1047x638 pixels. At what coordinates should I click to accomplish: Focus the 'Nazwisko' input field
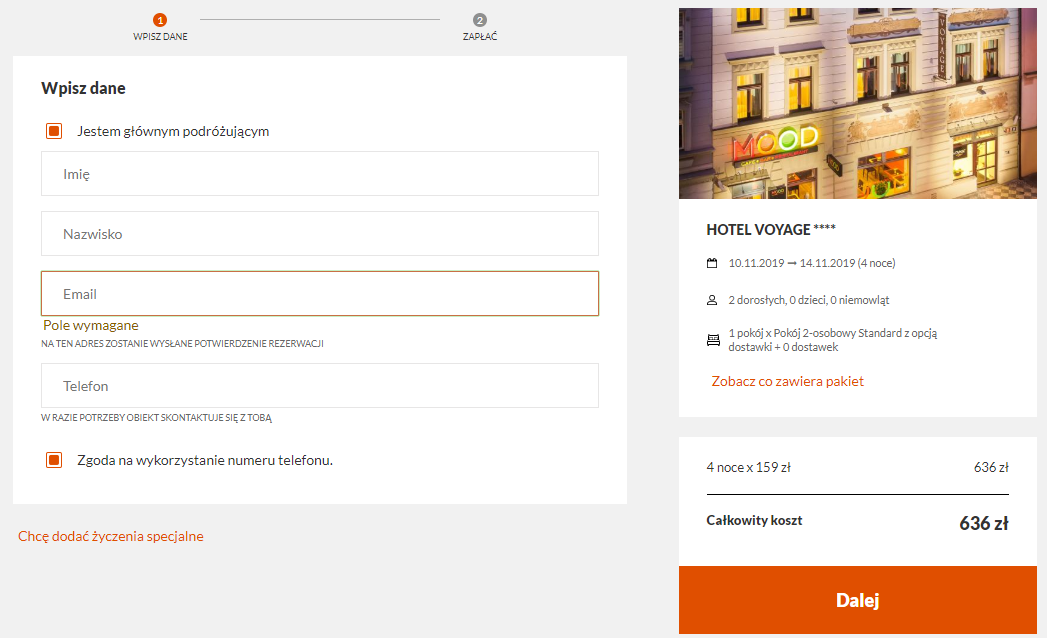click(x=320, y=234)
